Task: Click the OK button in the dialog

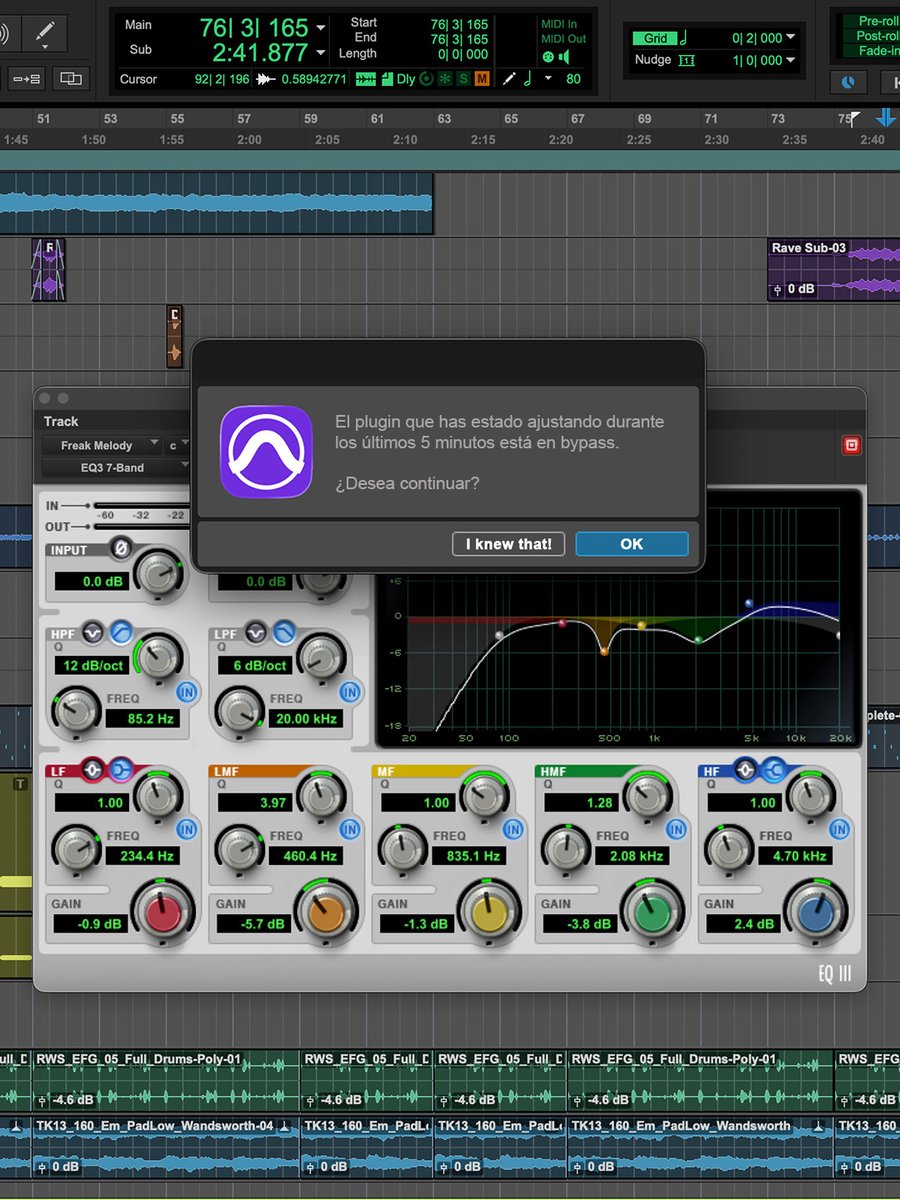Action: (x=632, y=544)
